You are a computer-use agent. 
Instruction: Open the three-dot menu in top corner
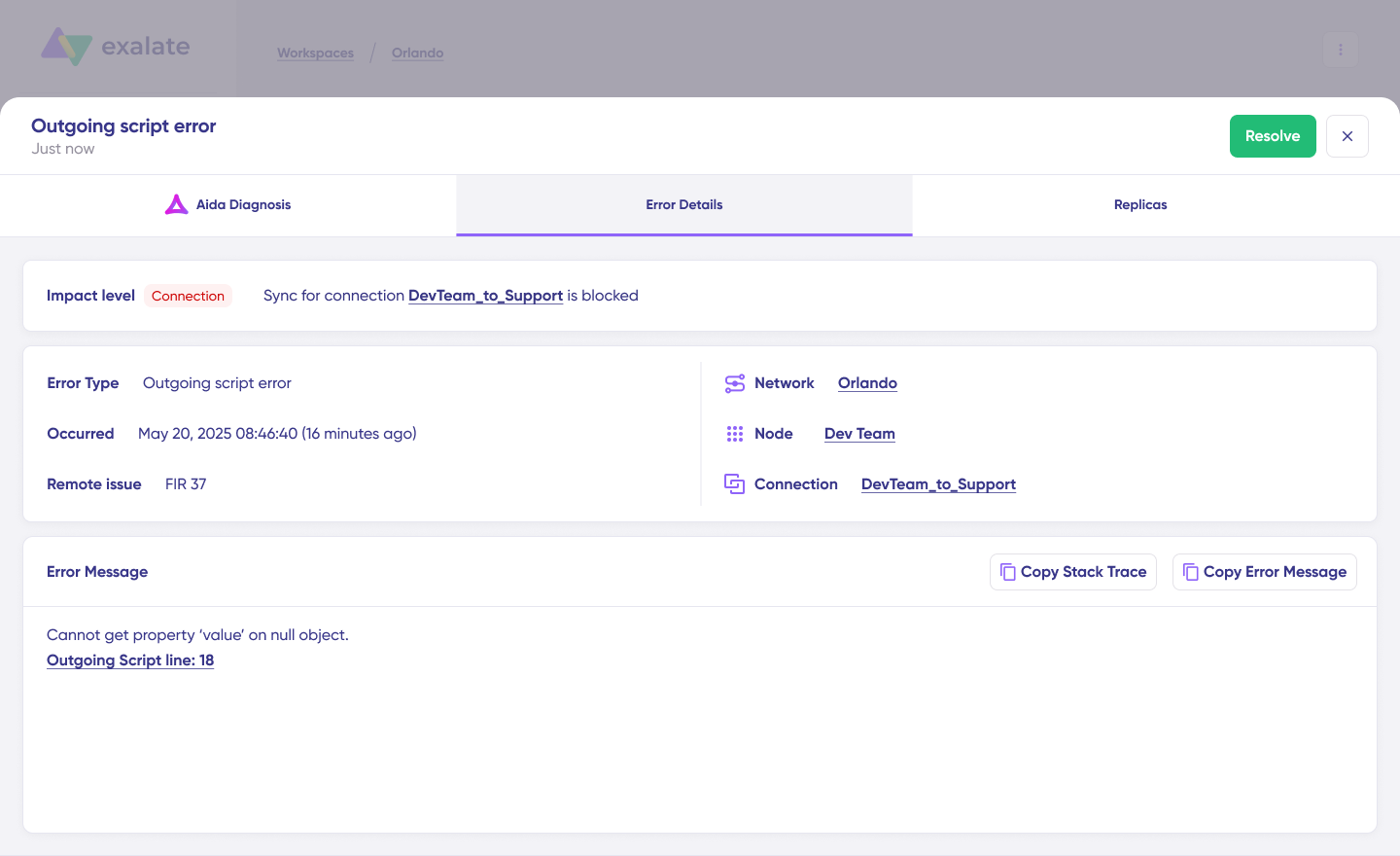(1341, 49)
